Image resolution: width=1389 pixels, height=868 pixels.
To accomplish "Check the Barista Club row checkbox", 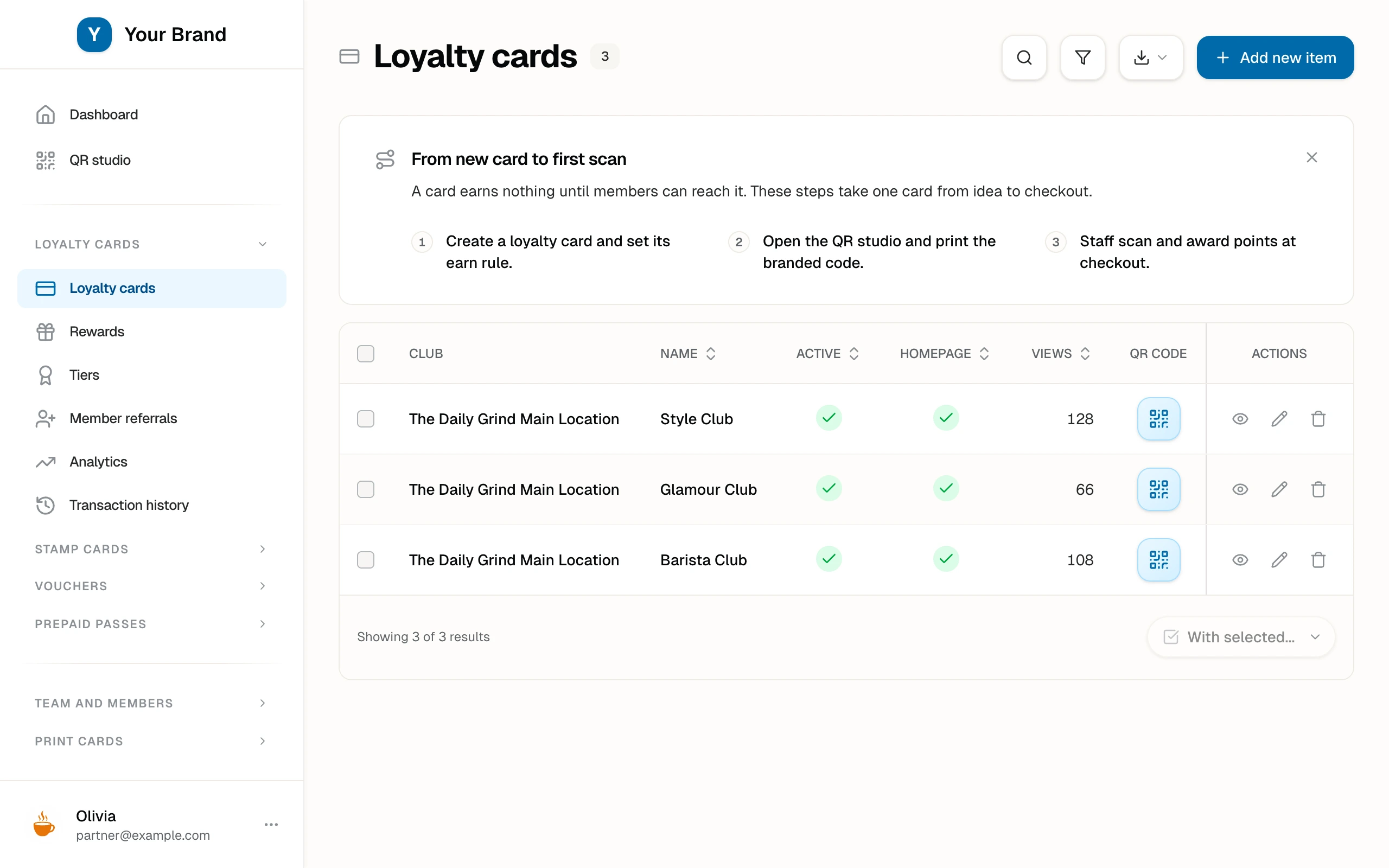I will point(366,560).
